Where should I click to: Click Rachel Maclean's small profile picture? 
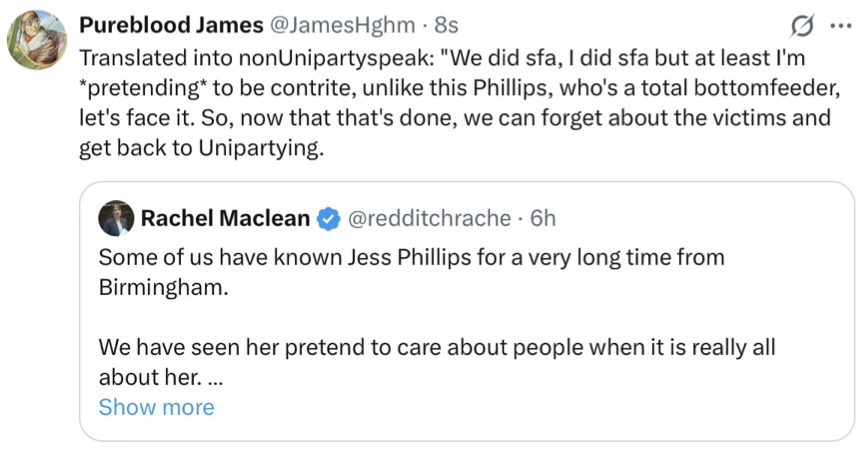coord(115,218)
